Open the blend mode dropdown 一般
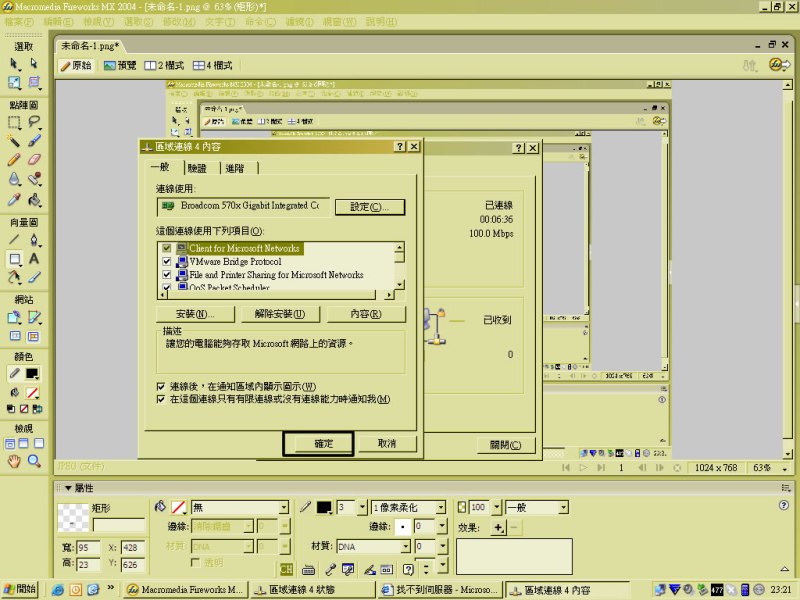This screenshot has height=600, width=800. (x=563, y=508)
